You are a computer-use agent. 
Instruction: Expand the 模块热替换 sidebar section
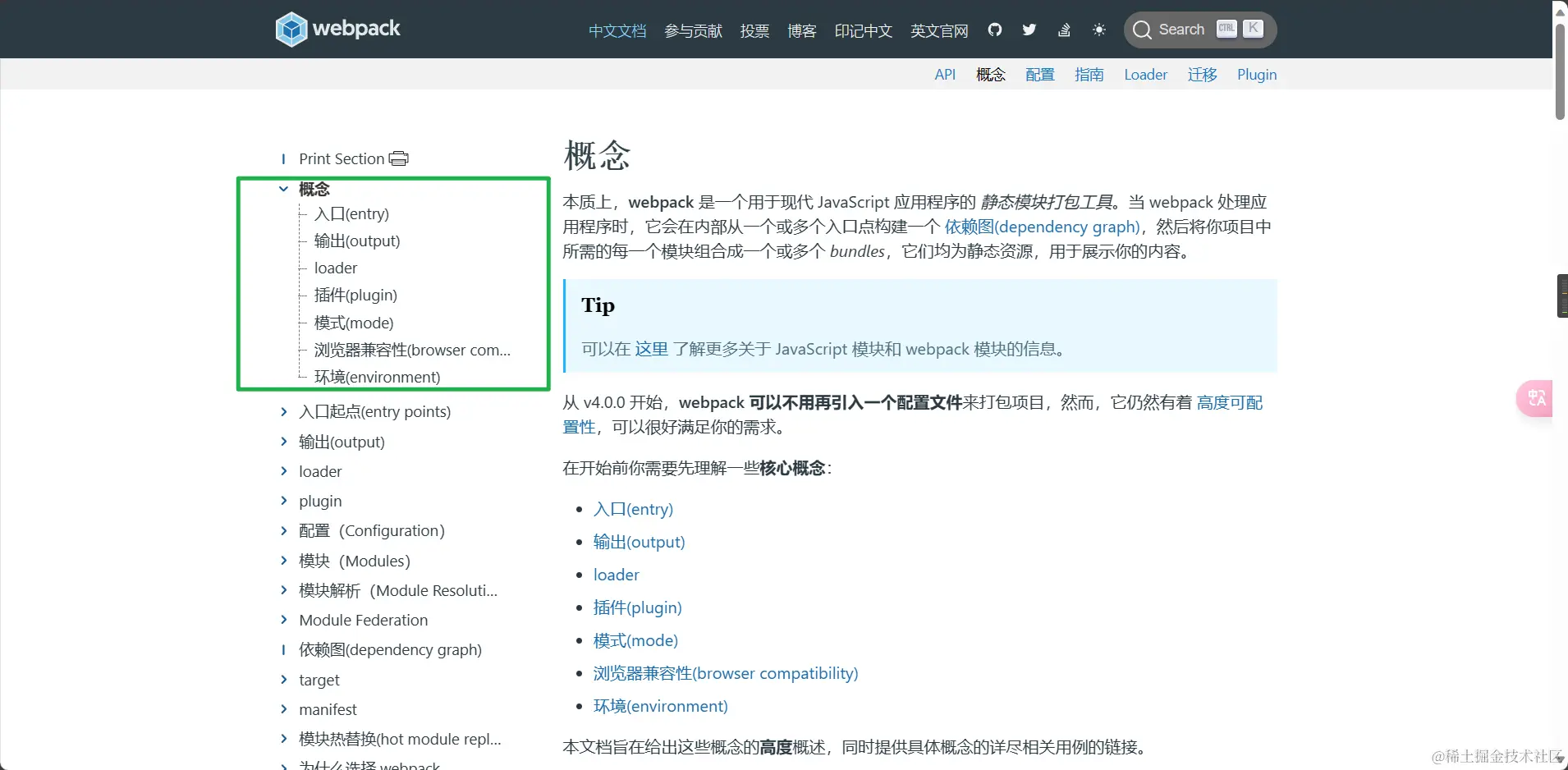(283, 739)
